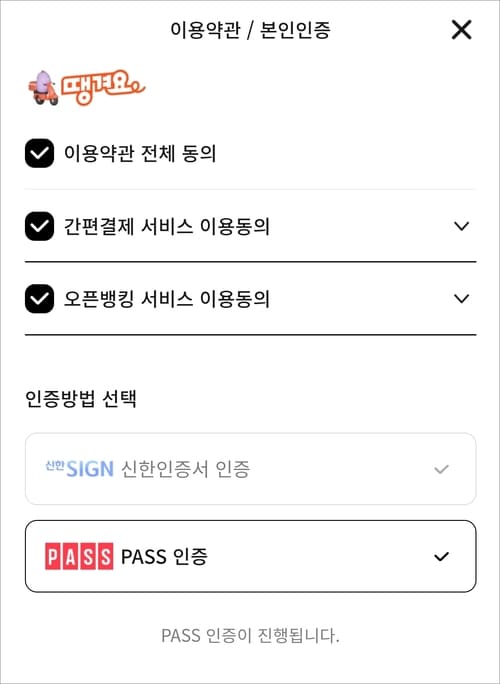This screenshot has height=684, width=500.
Task: Click the orange 땡겨요 brand text logo
Action: coord(103,87)
